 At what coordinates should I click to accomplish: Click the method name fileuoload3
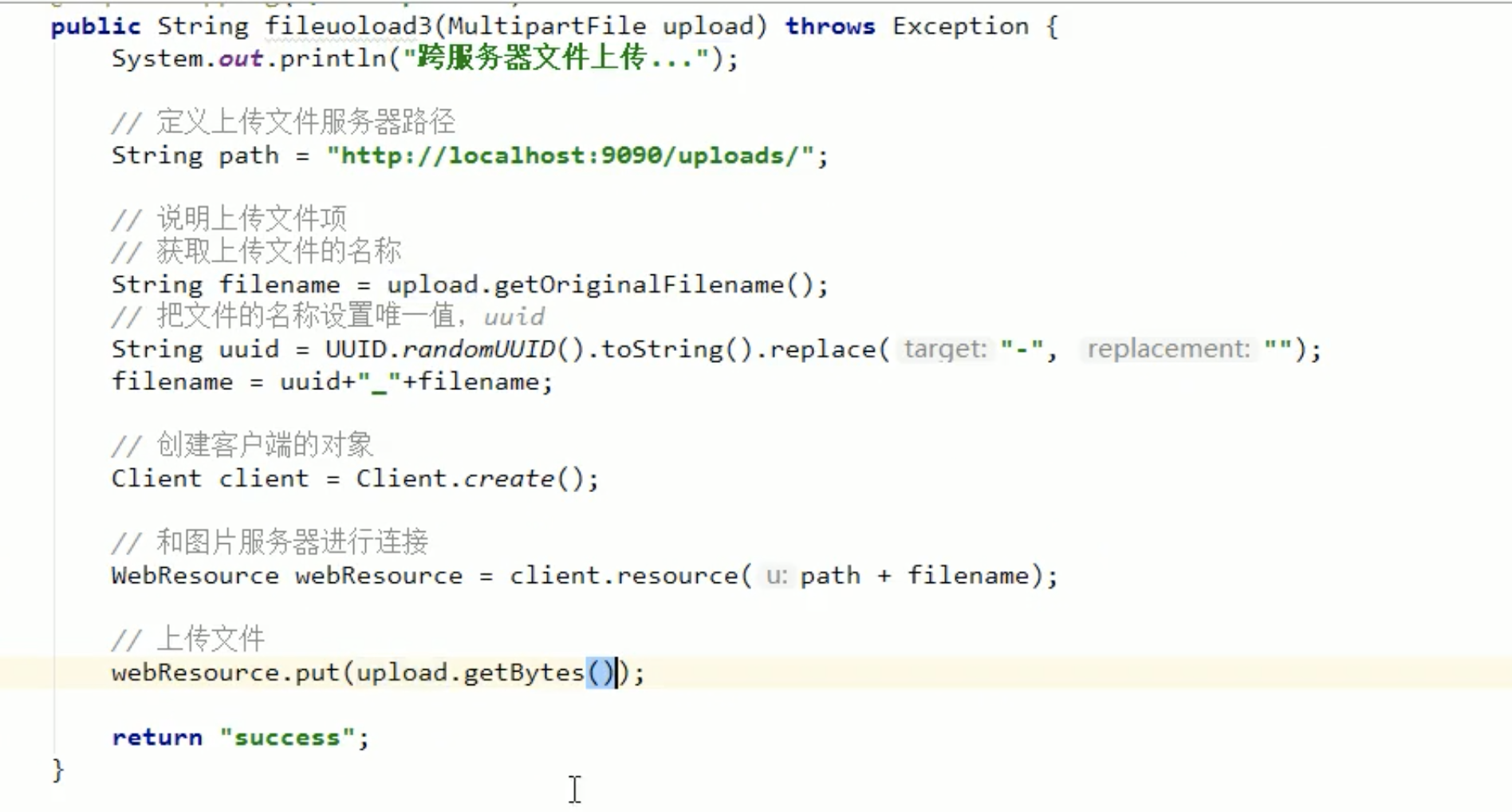tap(348, 26)
